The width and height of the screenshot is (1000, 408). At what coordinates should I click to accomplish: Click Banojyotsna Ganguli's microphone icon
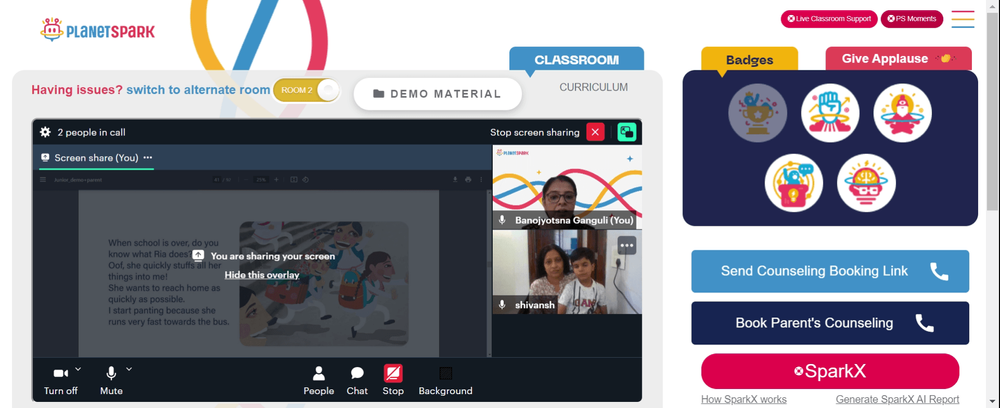pyautogui.click(x=503, y=220)
